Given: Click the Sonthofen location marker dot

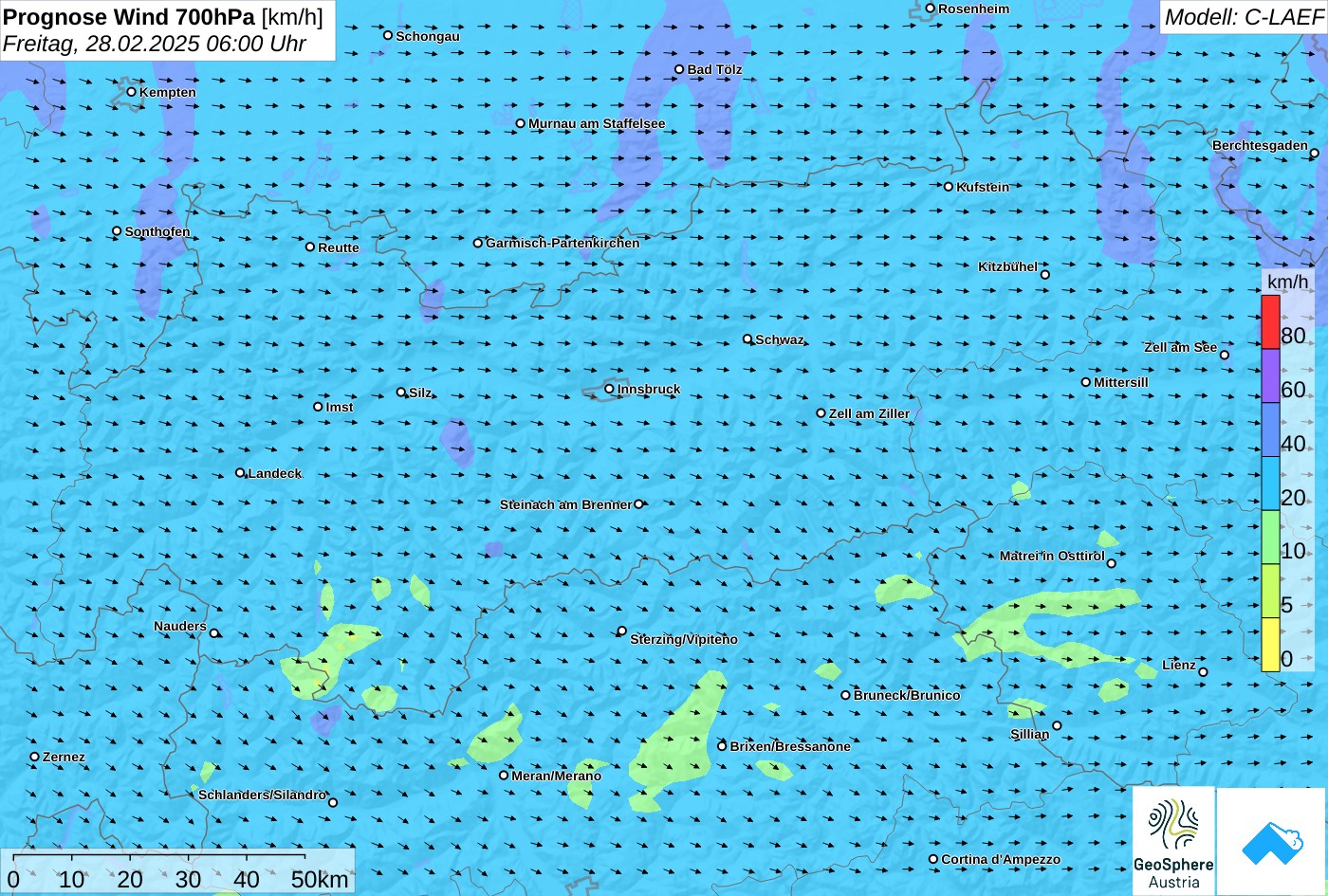Looking at the screenshot, I should [x=118, y=231].
